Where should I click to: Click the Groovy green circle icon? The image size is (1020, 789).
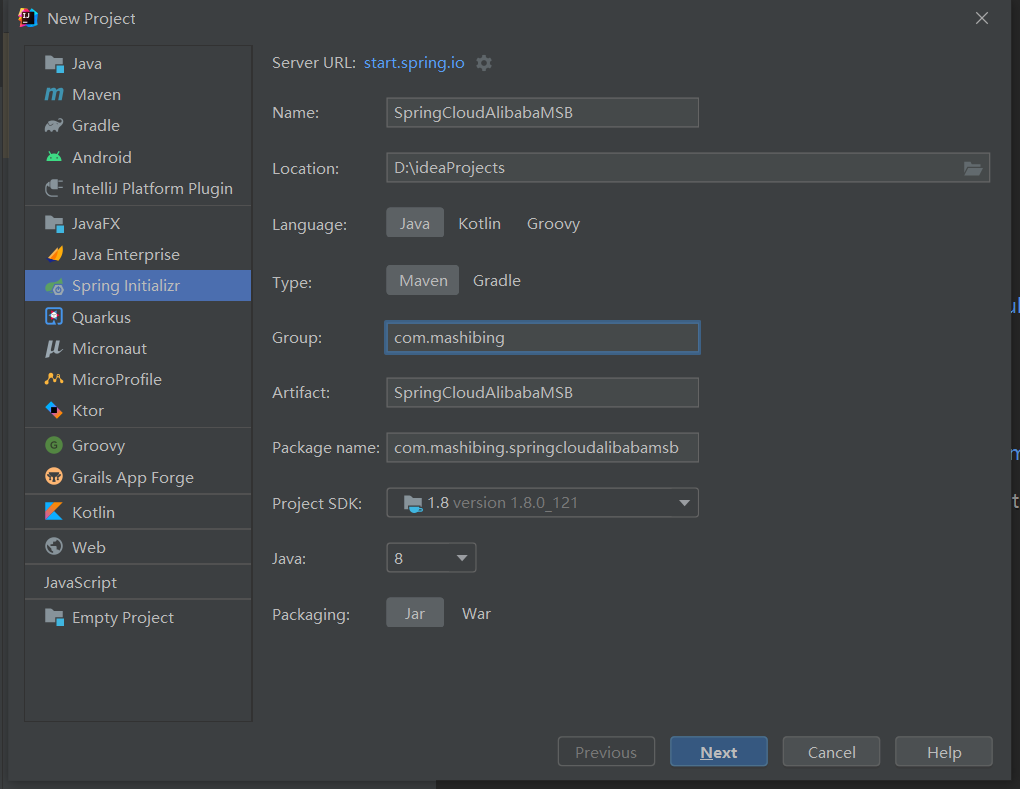pos(54,446)
